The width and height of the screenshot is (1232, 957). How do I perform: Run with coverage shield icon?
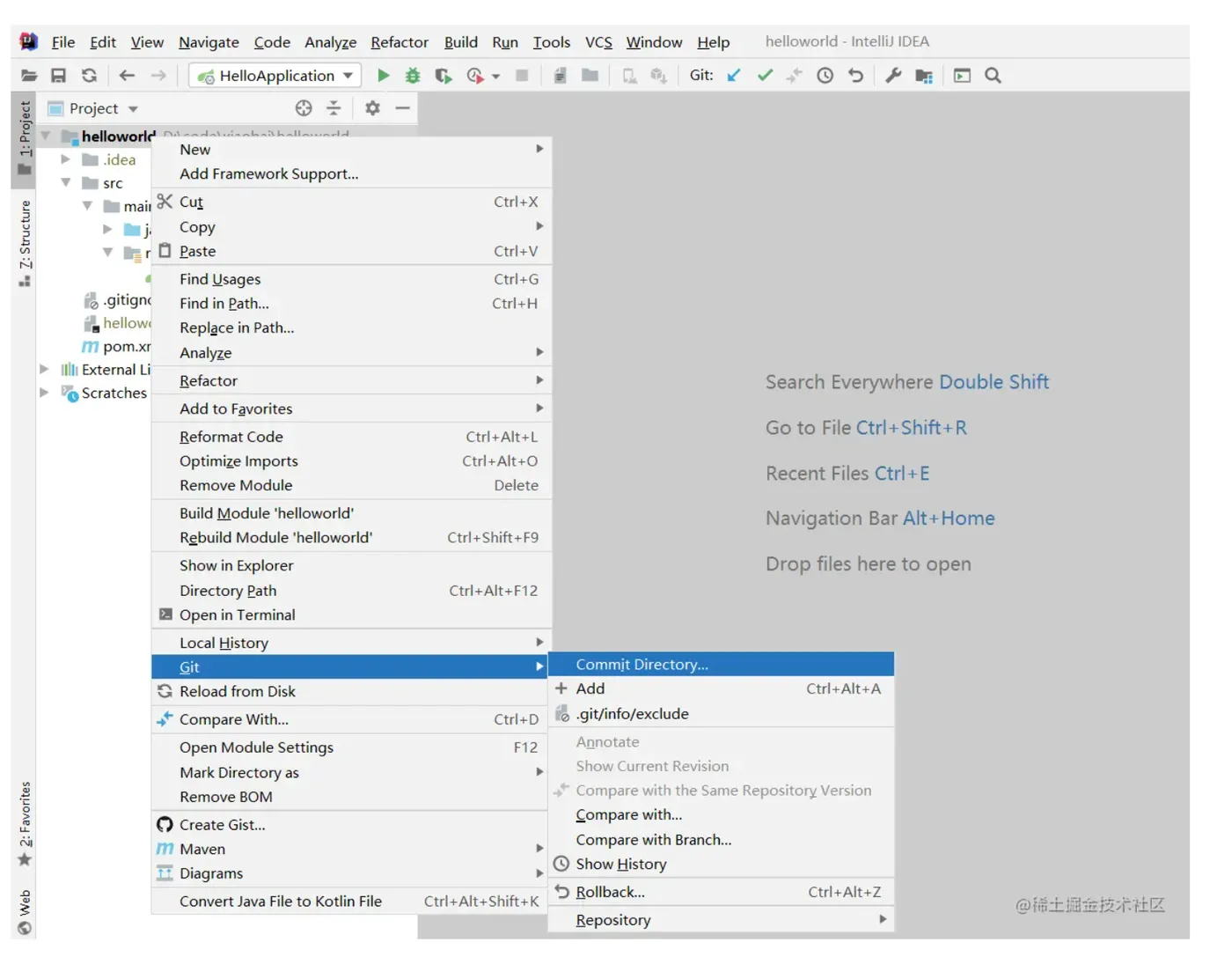point(444,76)
